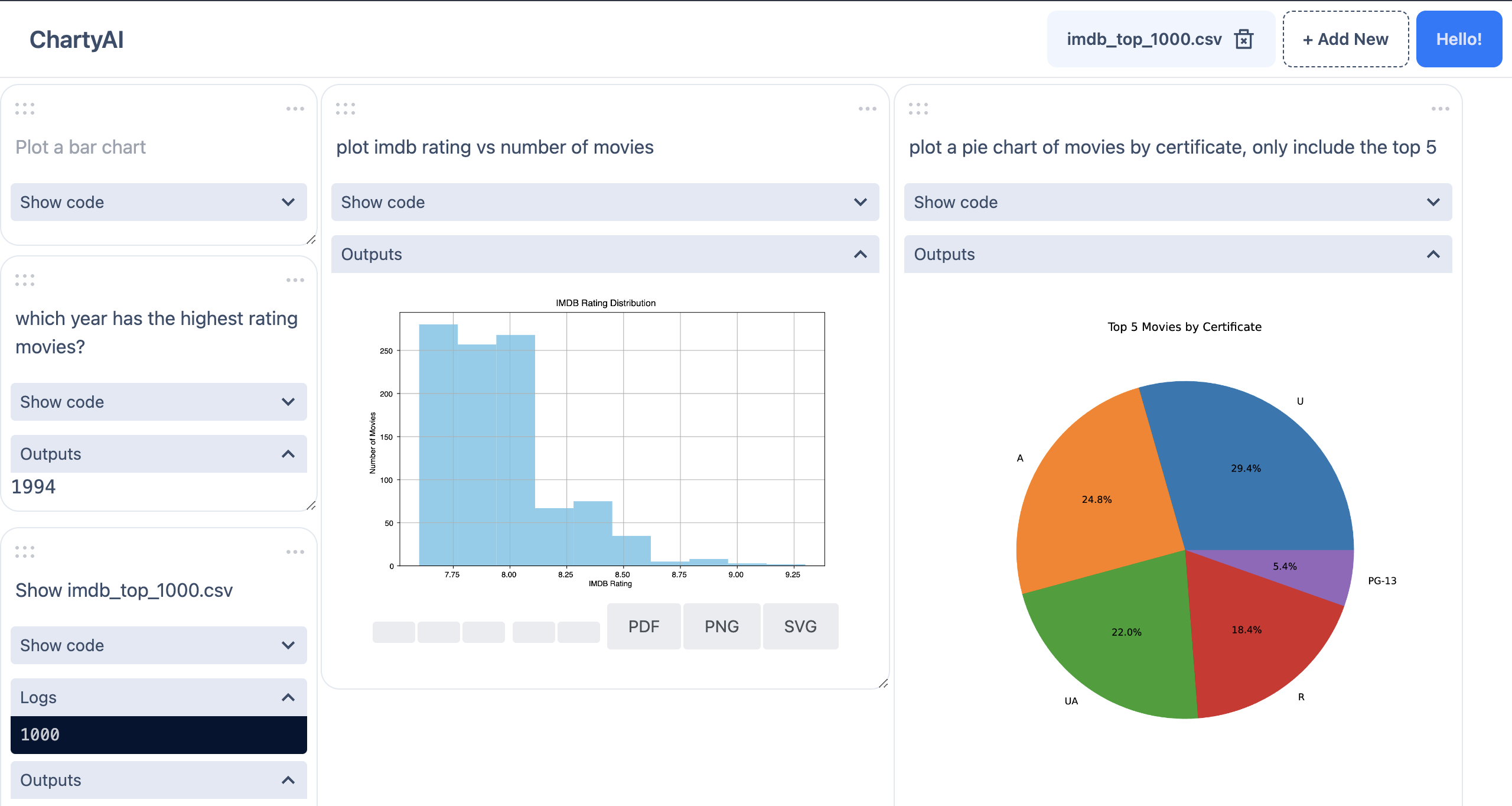Grab the drag handle on pie chart card
The image size is (1512, 806).
coord(918,109)
